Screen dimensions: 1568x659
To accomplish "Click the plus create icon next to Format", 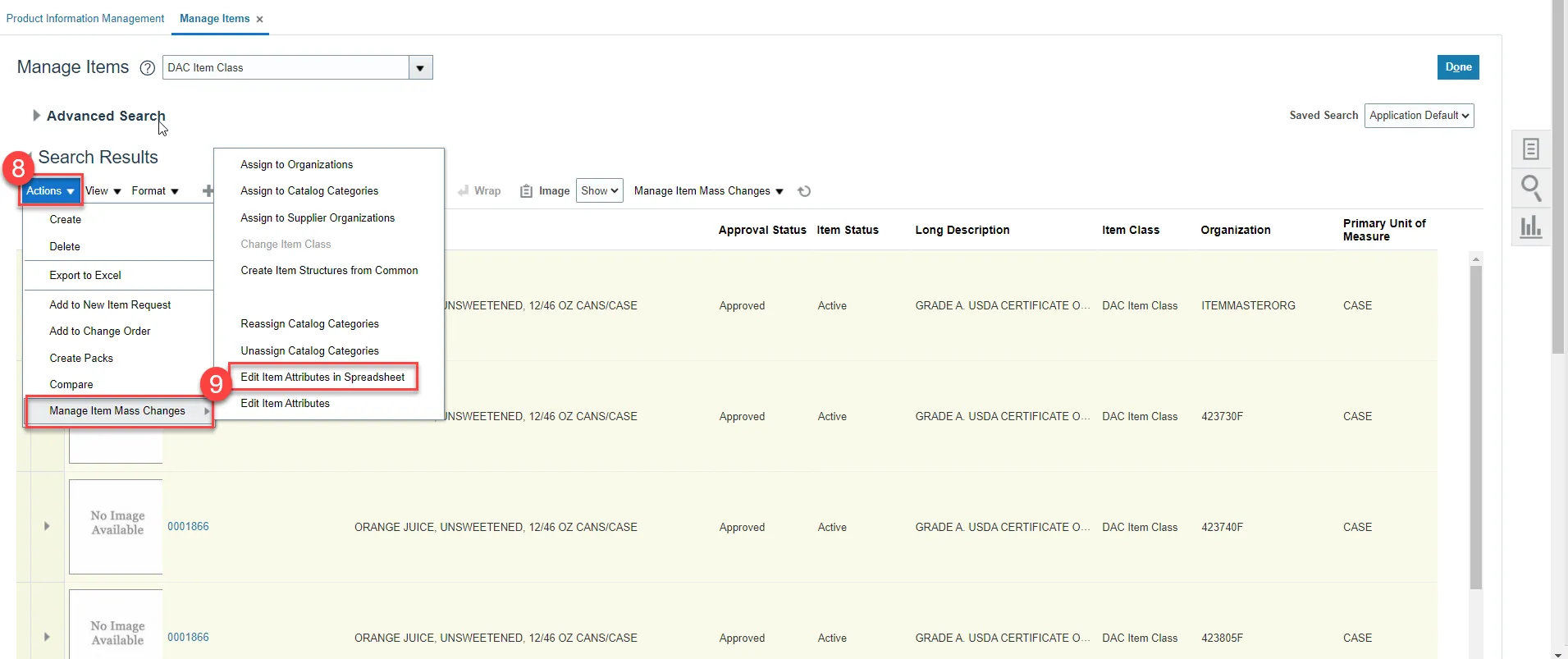I will (208, 191).
